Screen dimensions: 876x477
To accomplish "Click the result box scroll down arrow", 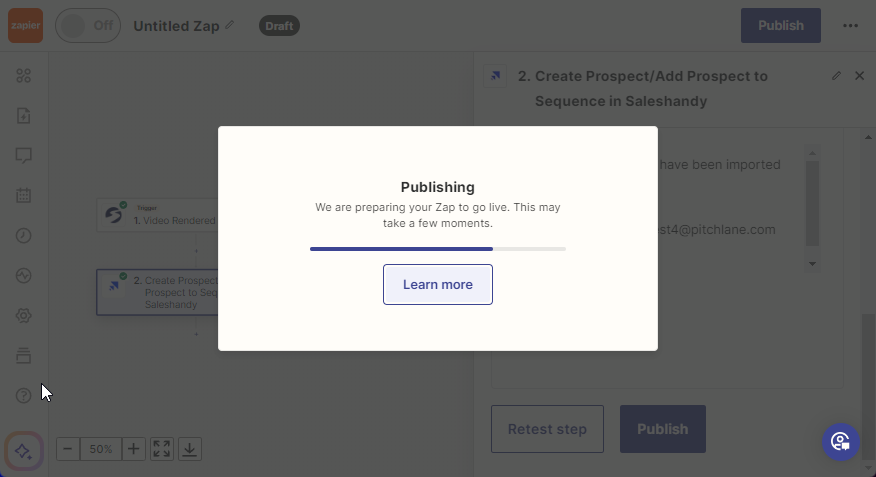I will 812,264.
